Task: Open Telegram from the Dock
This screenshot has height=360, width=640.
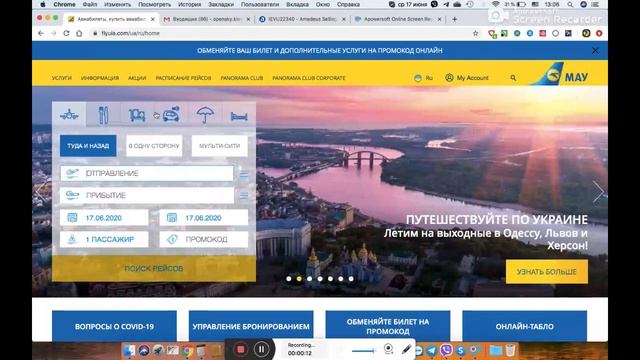Action: 431,350
